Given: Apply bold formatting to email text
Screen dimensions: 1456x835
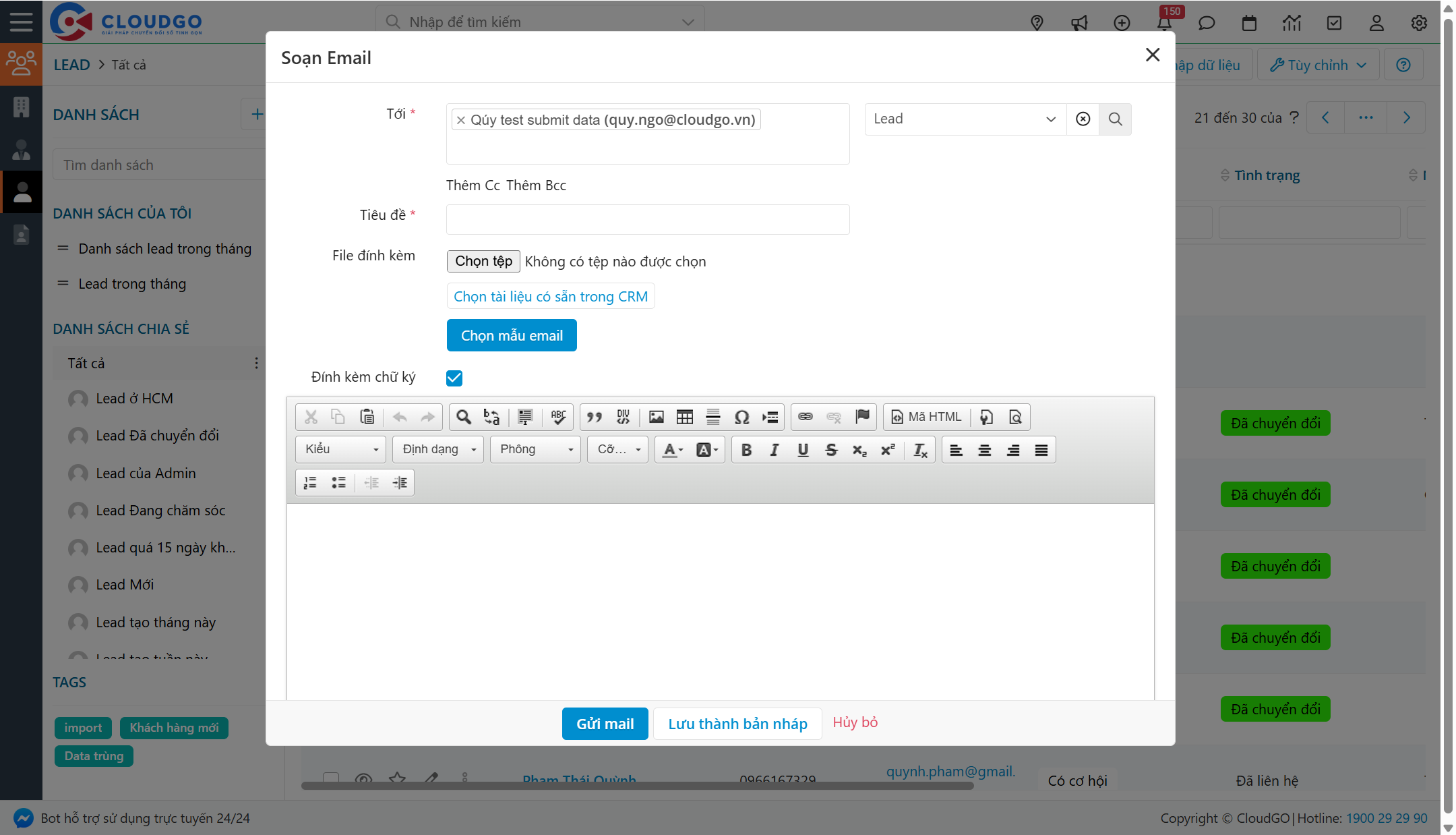Looking at the screenshot, I should [x=746, y=449].
